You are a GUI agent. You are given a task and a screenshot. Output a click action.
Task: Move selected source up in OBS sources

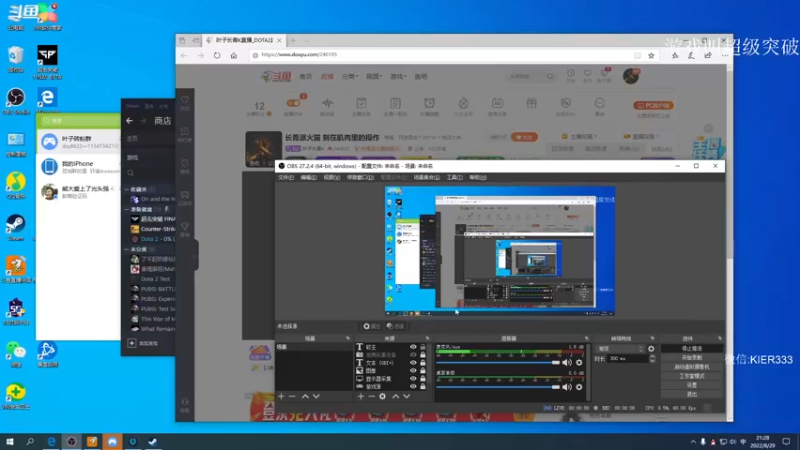tap(395, 396)
